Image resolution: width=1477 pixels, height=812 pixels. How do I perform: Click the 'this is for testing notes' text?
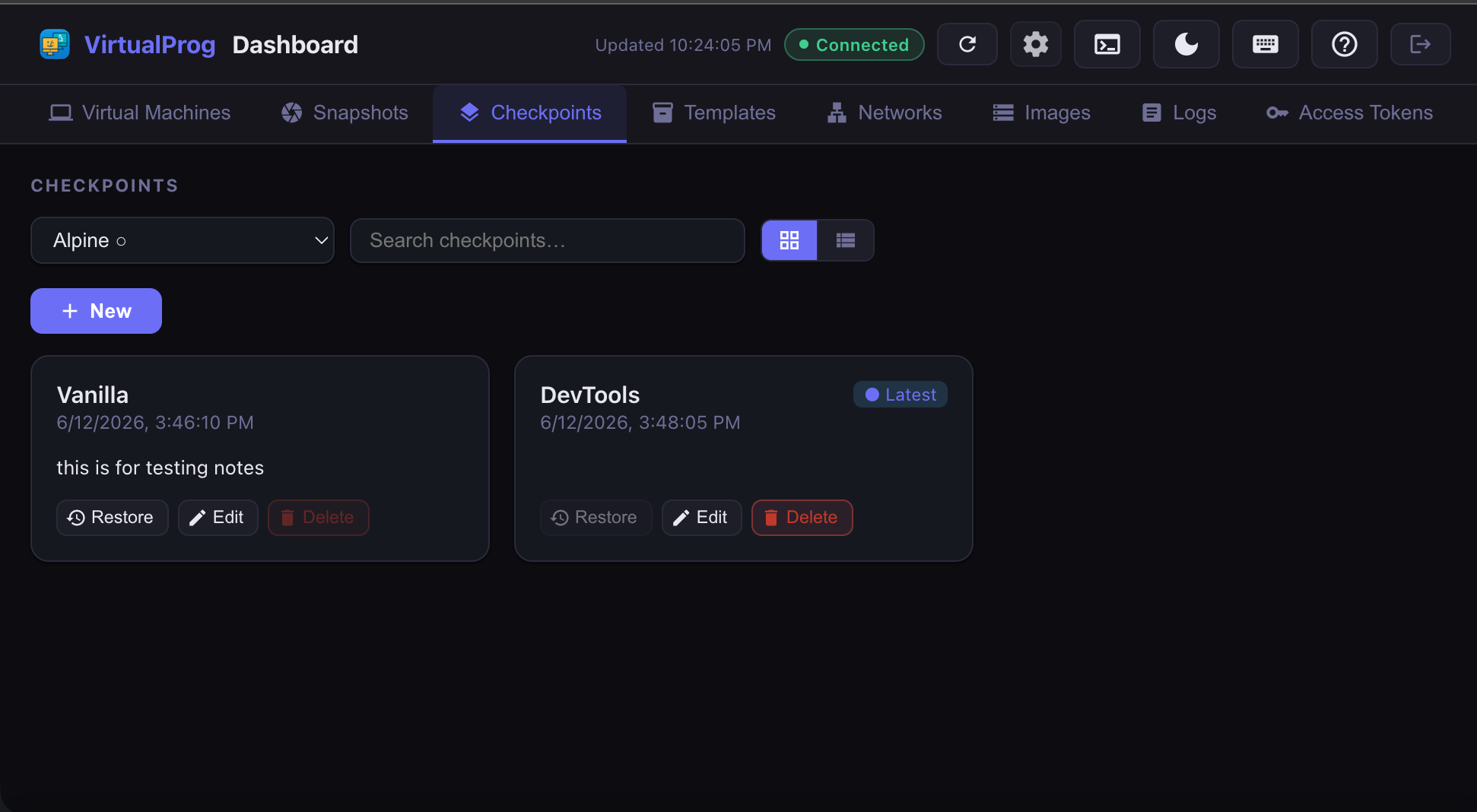coord(160,468)
